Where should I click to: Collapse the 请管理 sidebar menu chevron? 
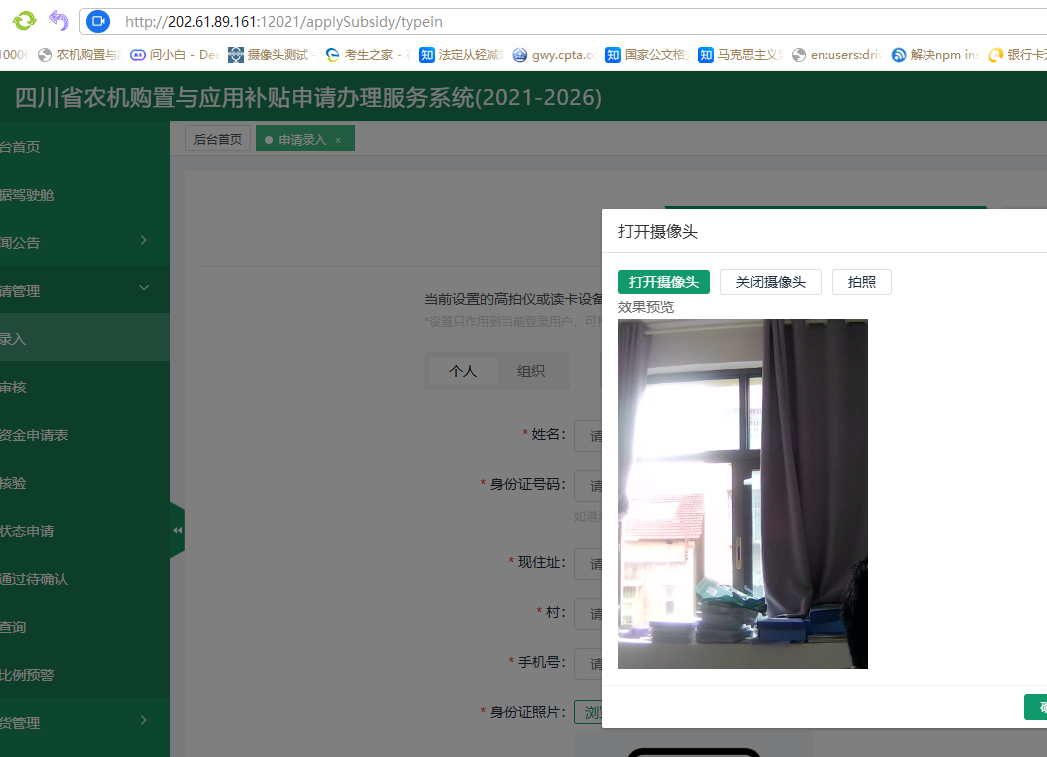[144, 288]
